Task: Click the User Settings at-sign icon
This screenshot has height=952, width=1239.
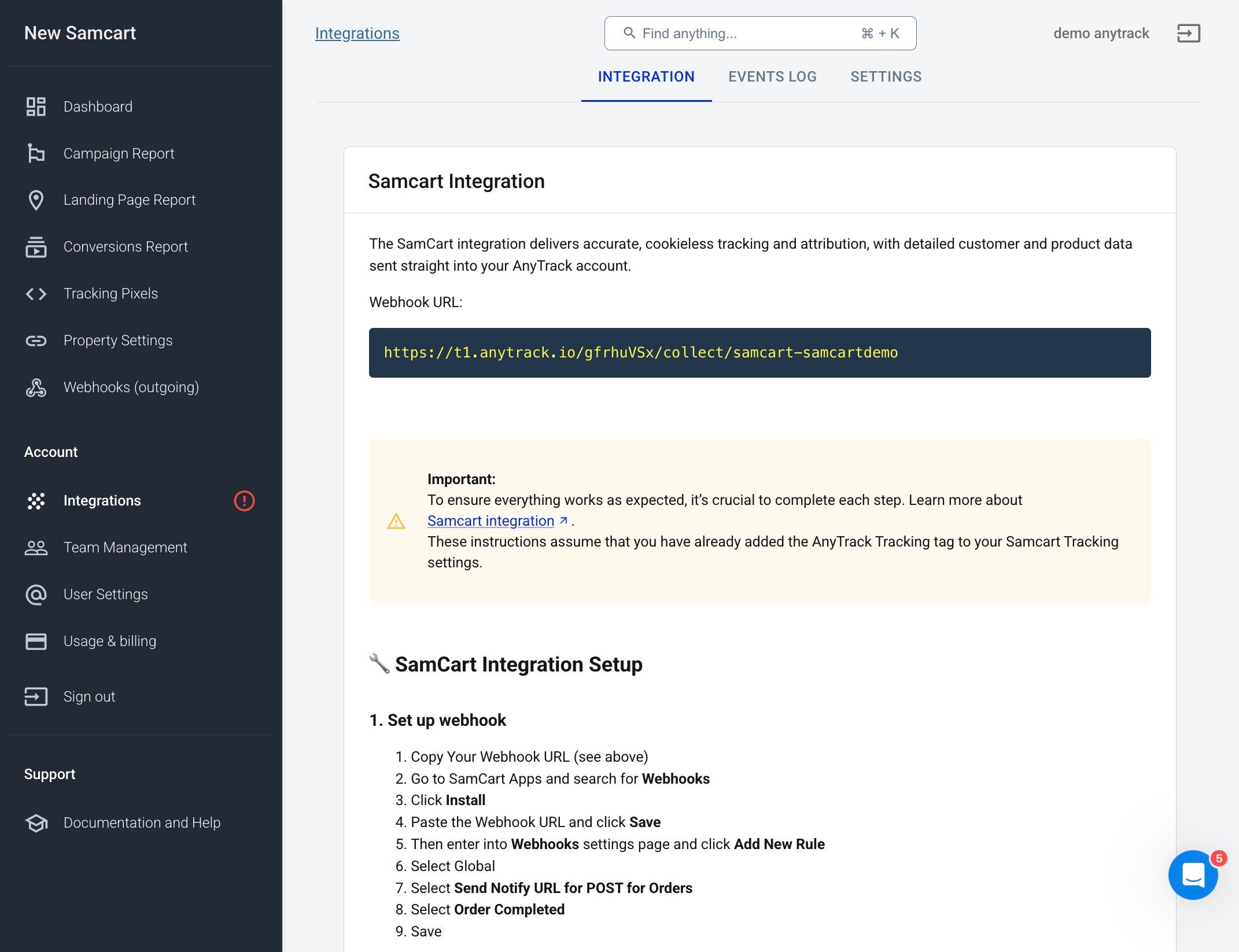Action: [x=36, y=595]
